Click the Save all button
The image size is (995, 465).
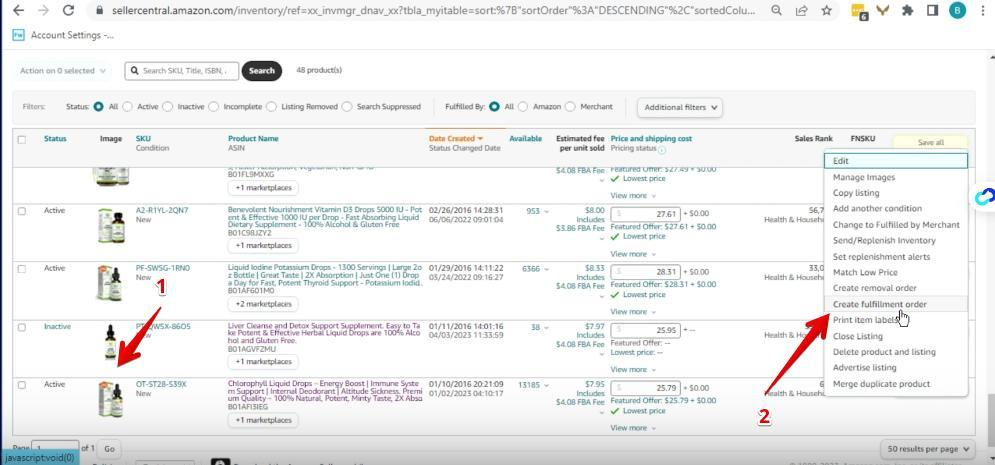(x=930, y=143)
